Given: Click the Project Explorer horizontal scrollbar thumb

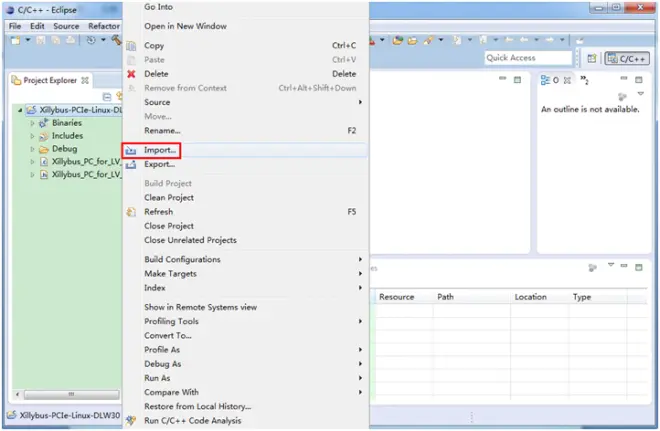Looking at the screenshot, I should [x=71, y=394].
